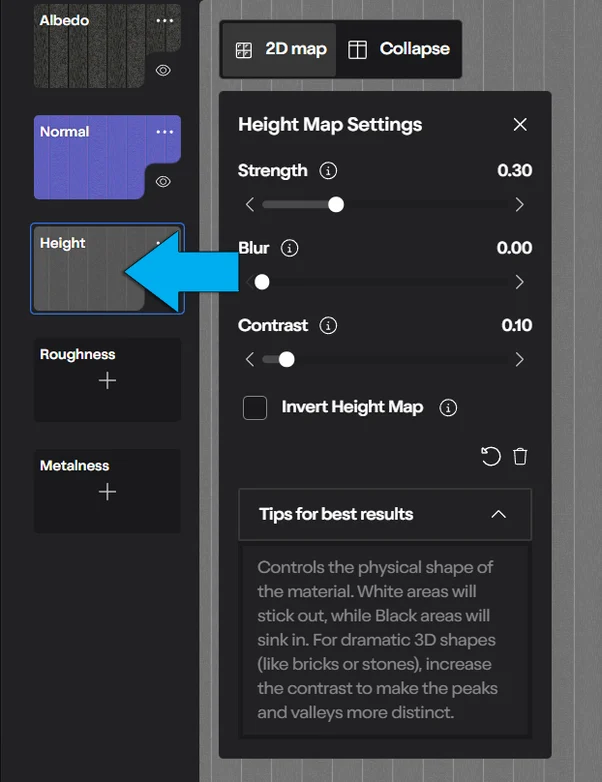Switch to the 2D map view
Image resolution: width=602 pixels, height=782 pixels.
[x=279, y=49]
